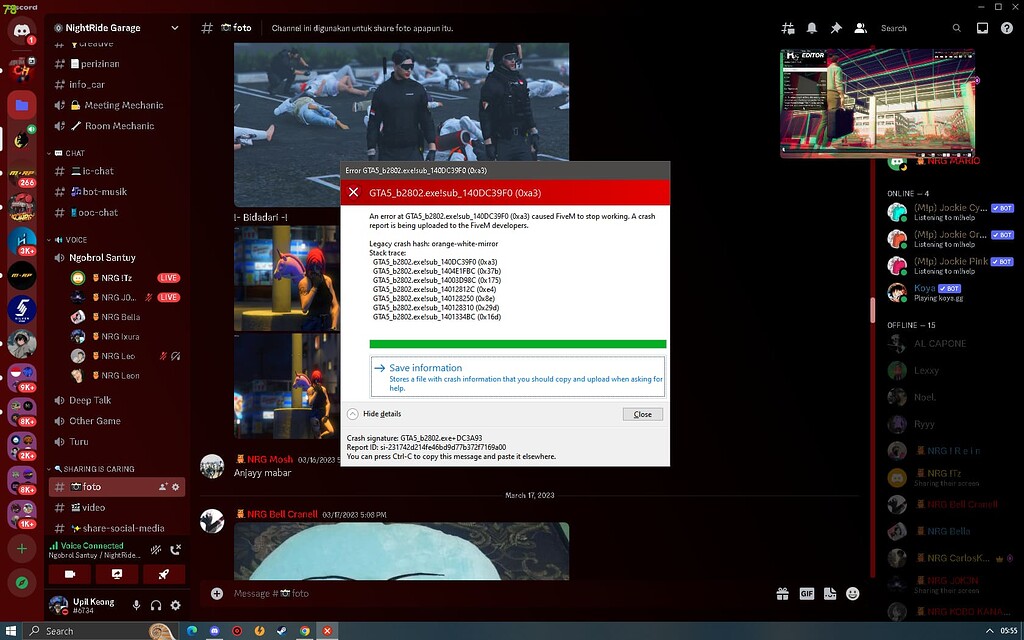Click the green progress bar in error dialog
This screenshot has height=640, width=1024.
[x=518, y=344]
